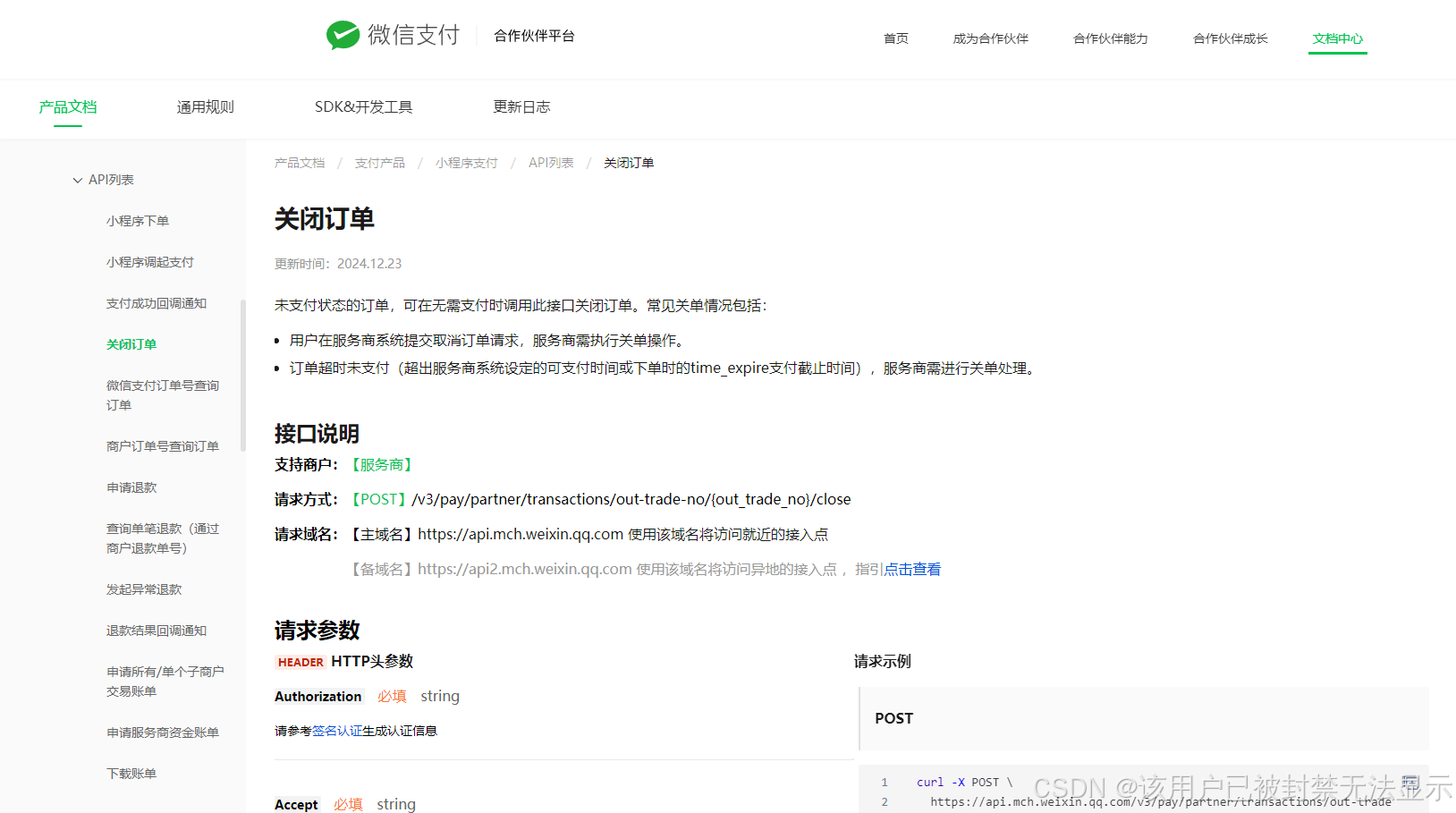Click the curl -X POST code line
Viewport: 1456px width, 813px height.
pos(964,782)
